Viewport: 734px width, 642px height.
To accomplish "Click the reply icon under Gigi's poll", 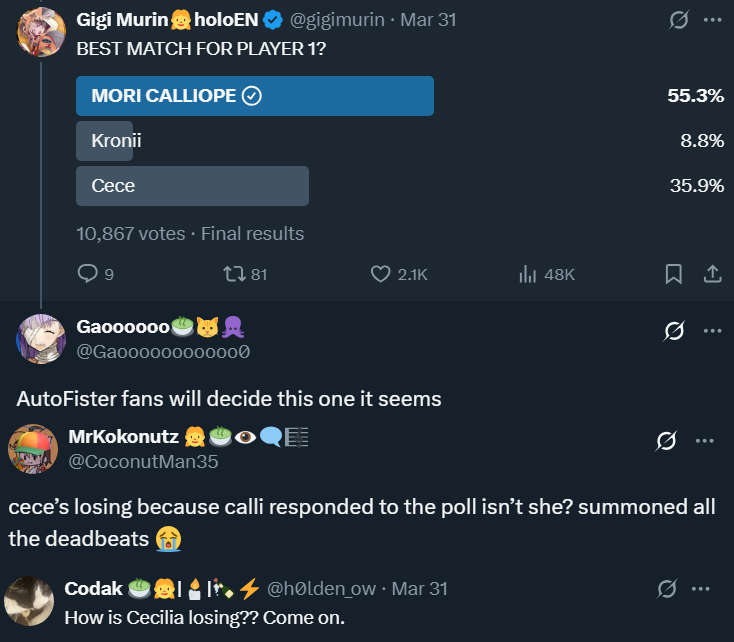I will (x=88, y=273).
